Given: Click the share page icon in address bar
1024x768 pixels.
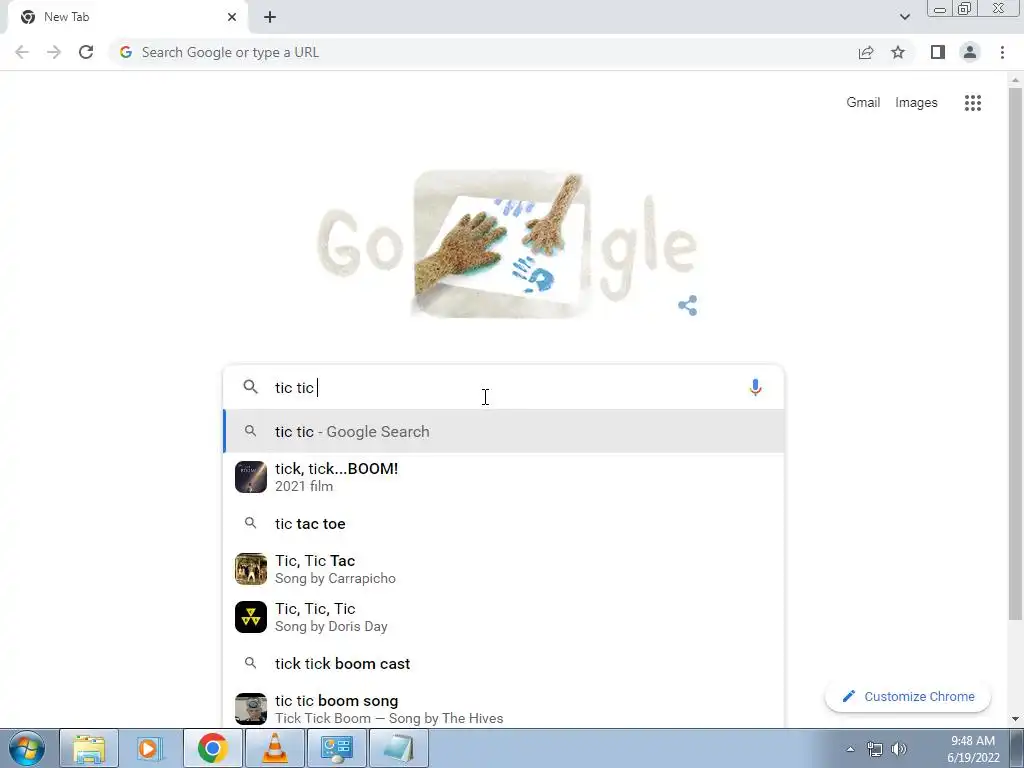Looking at the screenshot, I should point(866,52).
